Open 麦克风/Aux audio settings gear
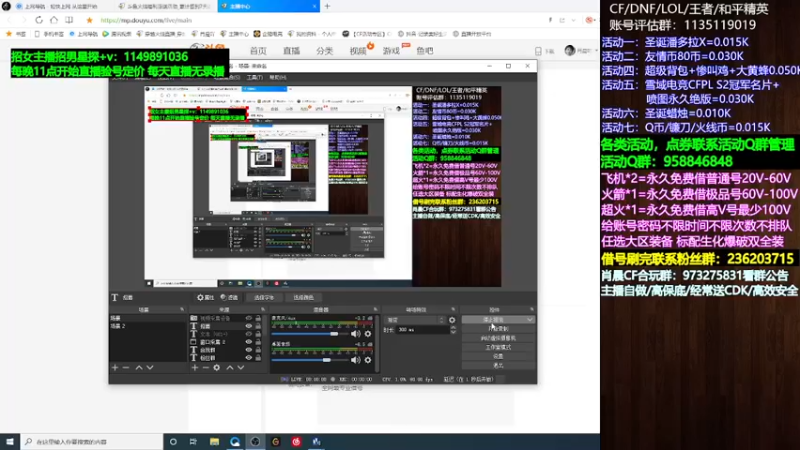Viewport: 800px width, 450px height. pyautogui.click(x=368, y=334)
